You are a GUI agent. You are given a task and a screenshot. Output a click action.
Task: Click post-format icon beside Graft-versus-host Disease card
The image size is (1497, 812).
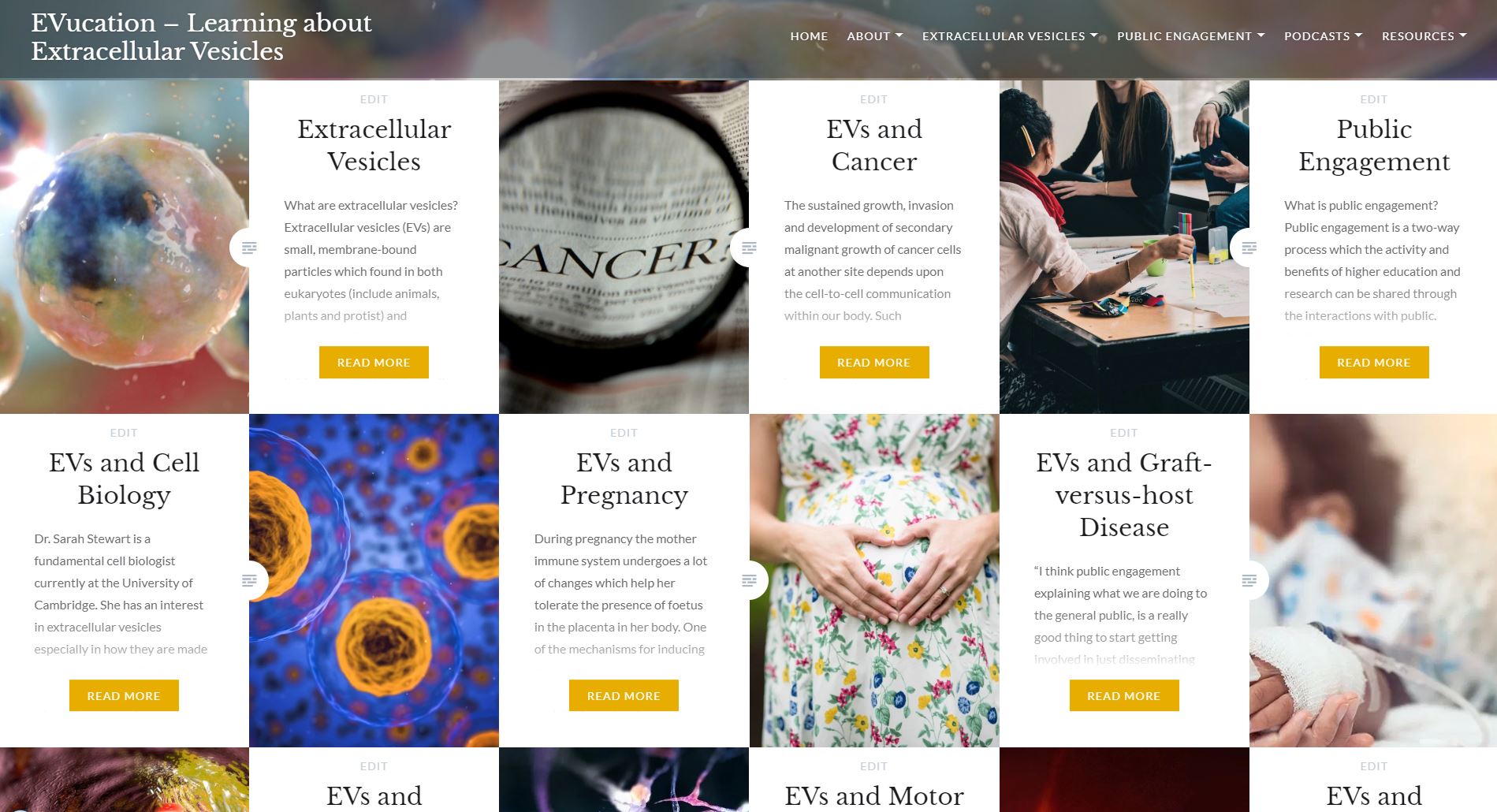coord(1249,581)
